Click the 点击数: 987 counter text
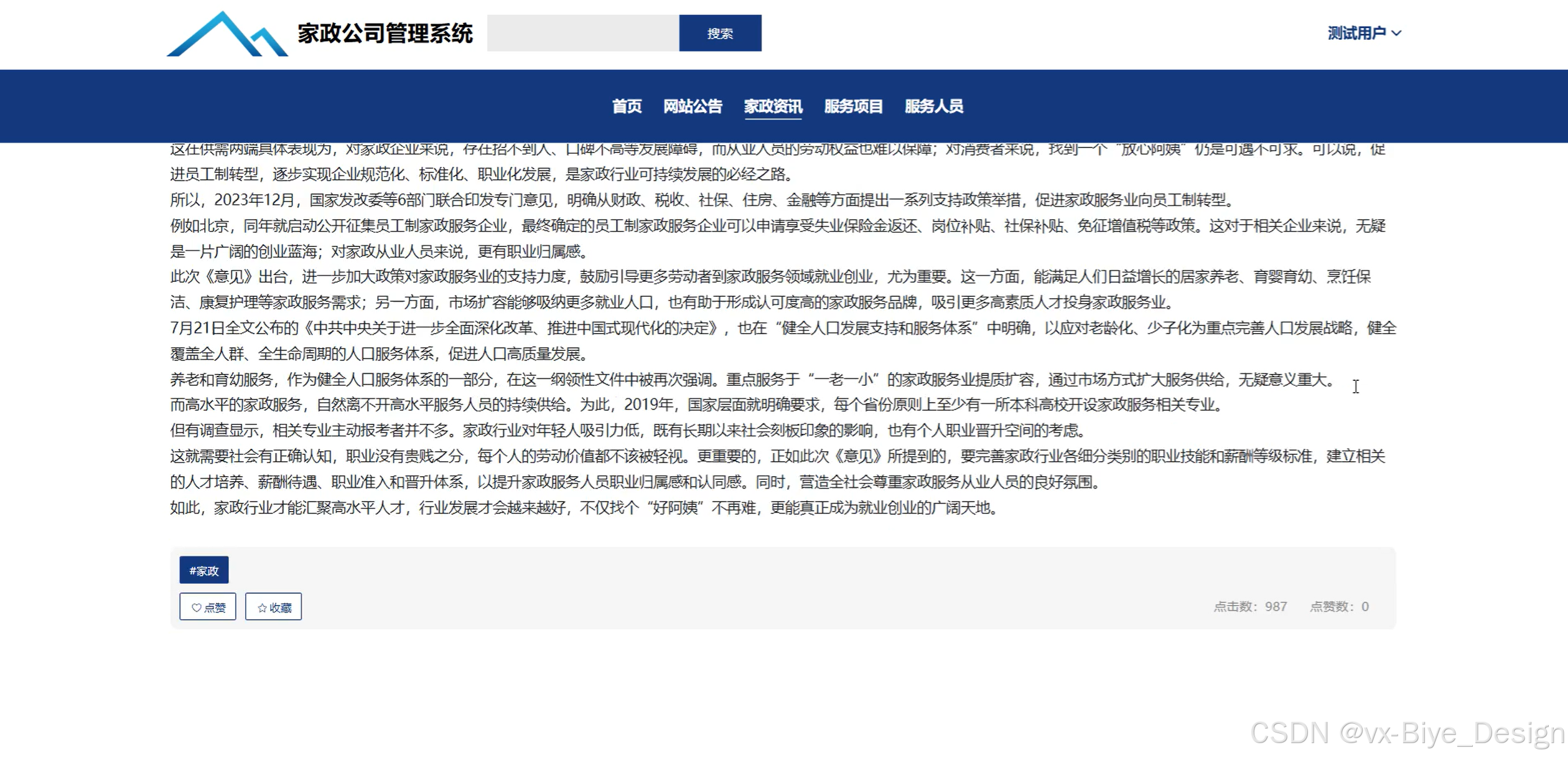This screenshot has width=1568, height=758. pyautogui.click(x=1249, y=607)
